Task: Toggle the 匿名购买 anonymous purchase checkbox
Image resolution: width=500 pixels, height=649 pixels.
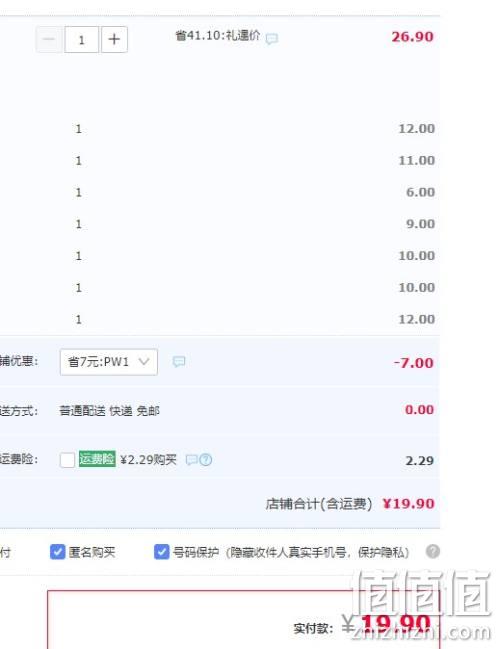Action: (58, 552)
